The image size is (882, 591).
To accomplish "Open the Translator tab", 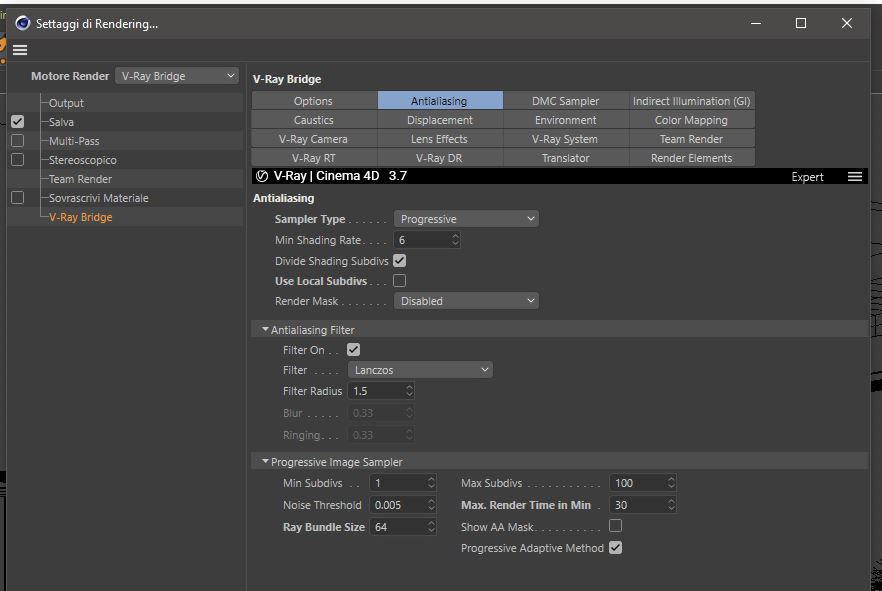I will coord(566,158).
